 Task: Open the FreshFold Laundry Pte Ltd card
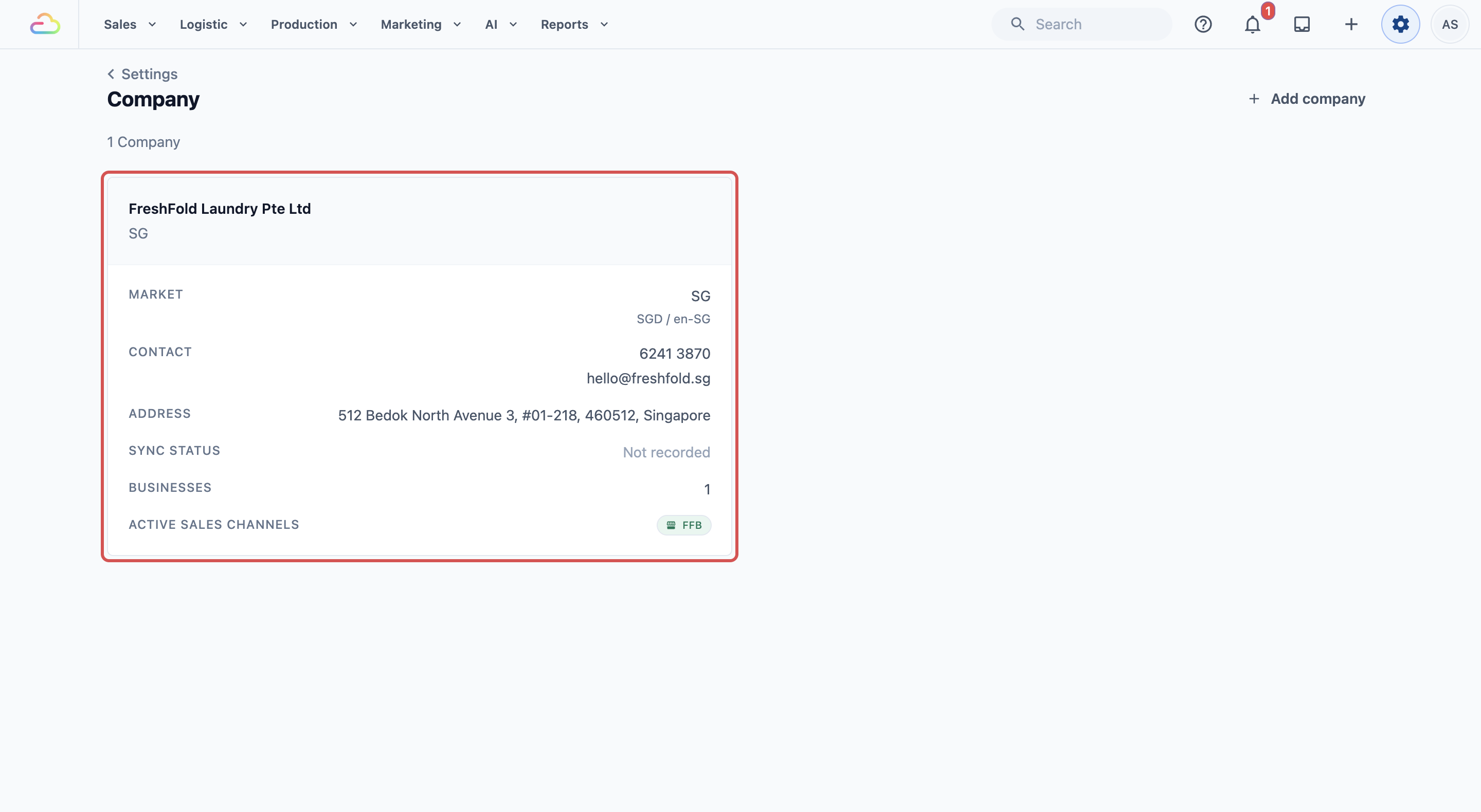pos(420,366)
